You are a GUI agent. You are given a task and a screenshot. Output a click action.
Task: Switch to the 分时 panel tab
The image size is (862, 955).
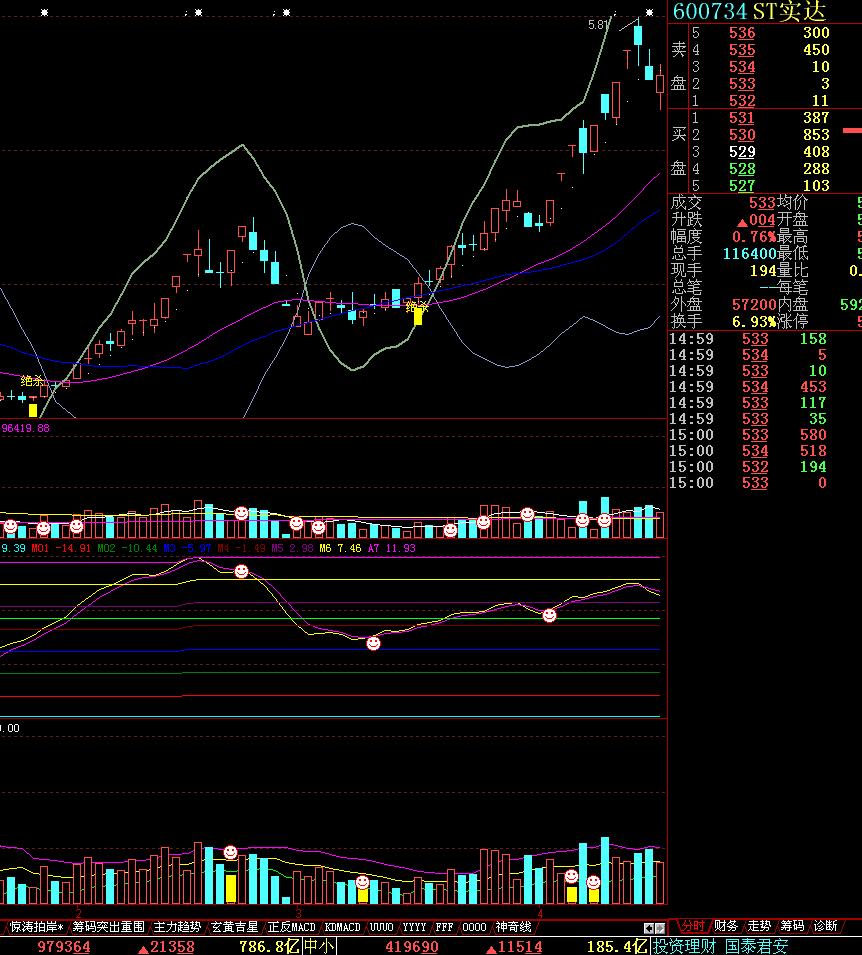(x=692, y=926)
